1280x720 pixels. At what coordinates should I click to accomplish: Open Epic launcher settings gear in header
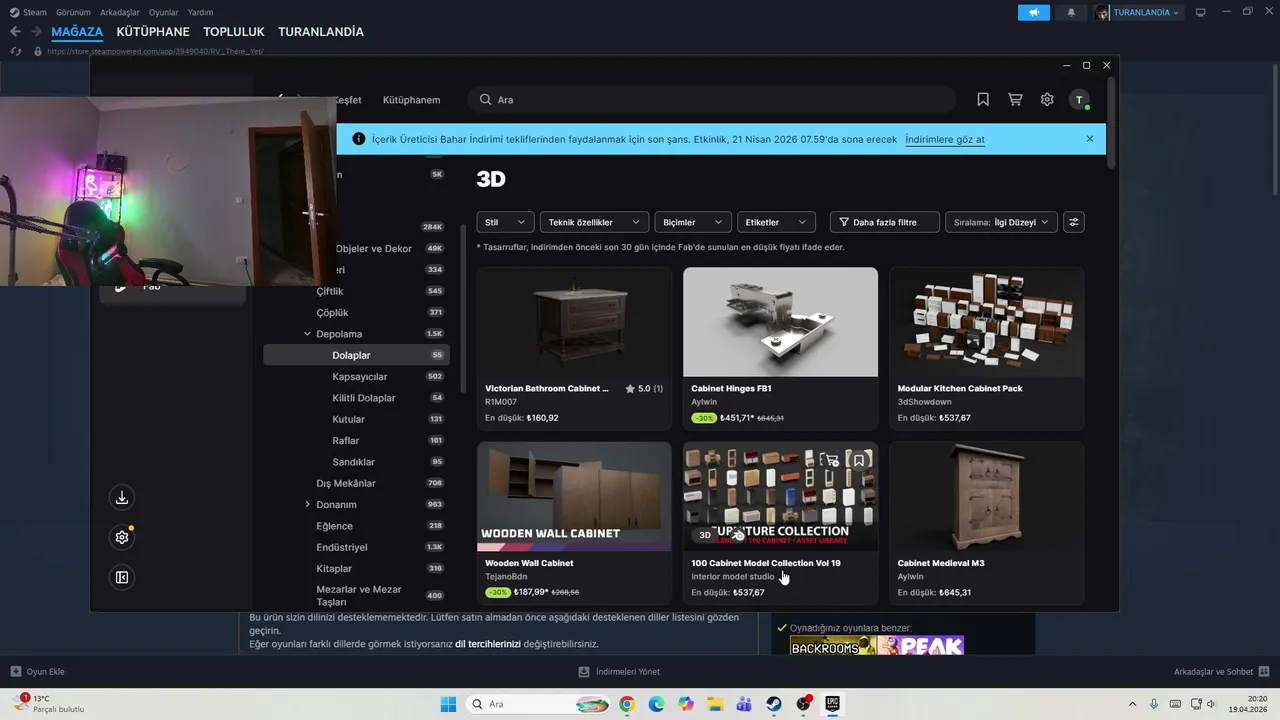tap(1047, 100)
